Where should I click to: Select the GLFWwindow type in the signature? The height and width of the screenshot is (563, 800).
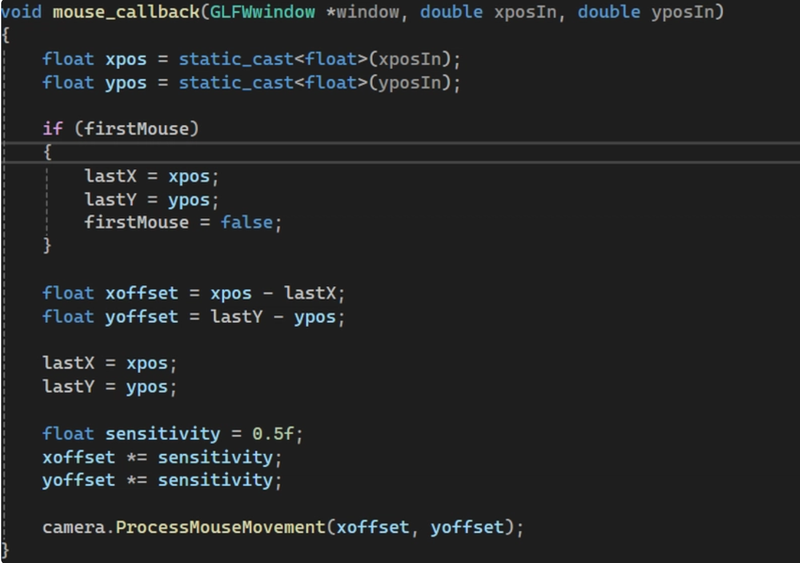click(262, 12)
